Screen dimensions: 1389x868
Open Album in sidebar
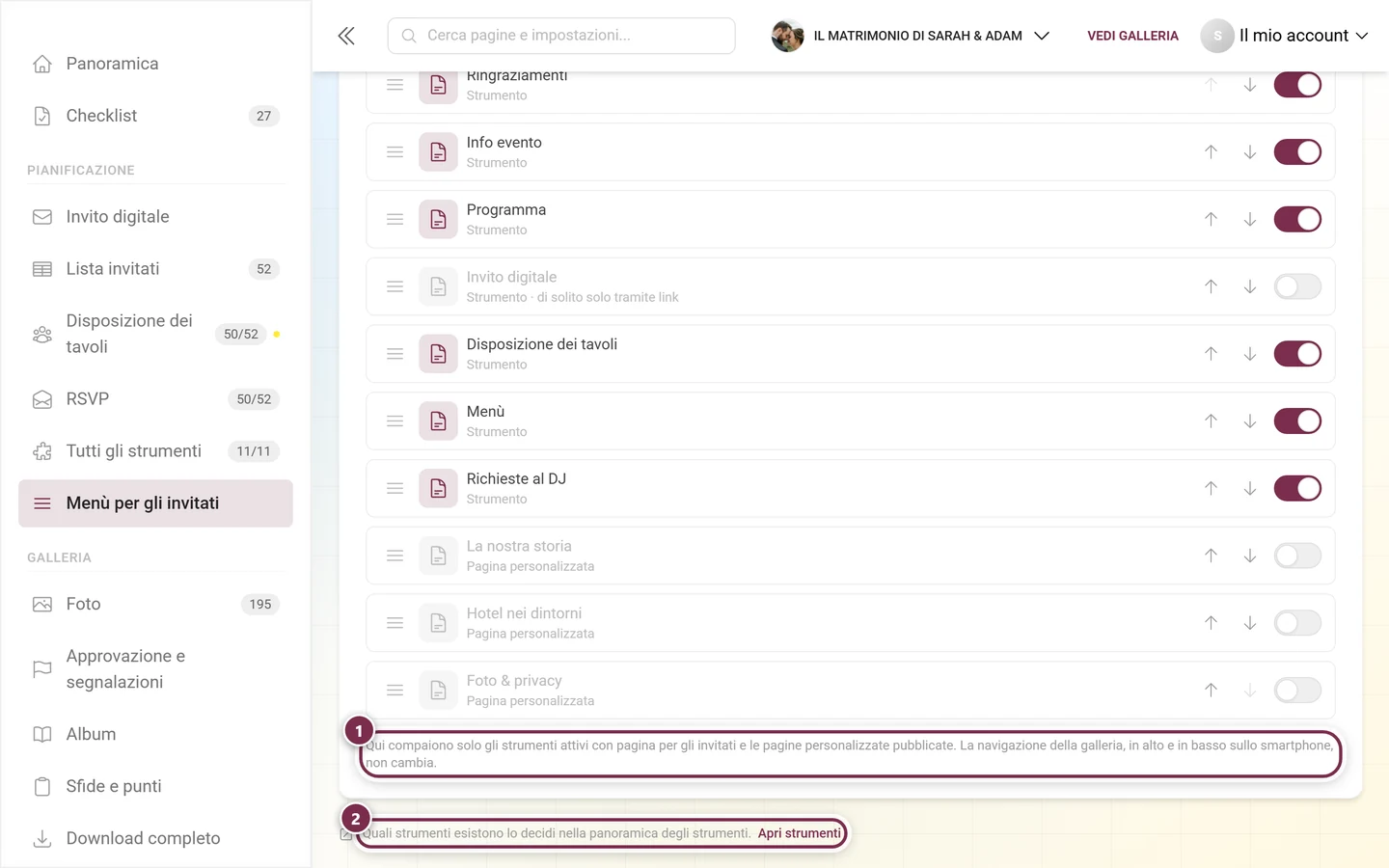click(x=155, y=735)
